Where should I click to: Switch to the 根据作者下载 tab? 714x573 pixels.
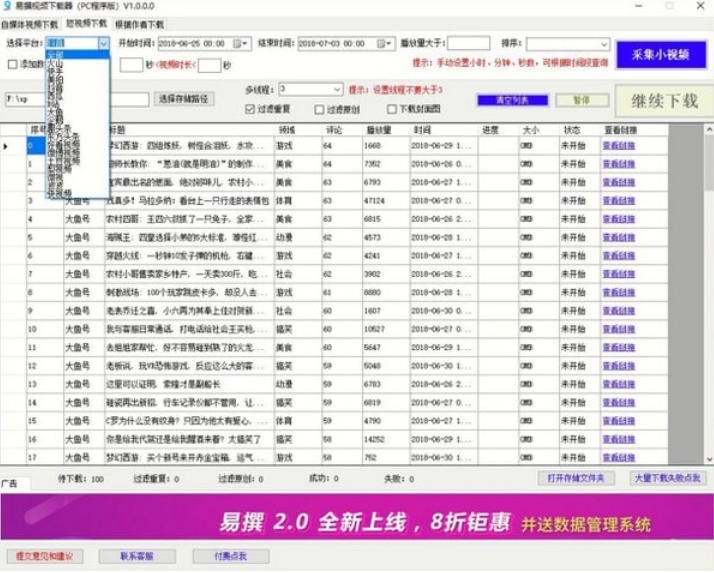[x=140, y=22]
